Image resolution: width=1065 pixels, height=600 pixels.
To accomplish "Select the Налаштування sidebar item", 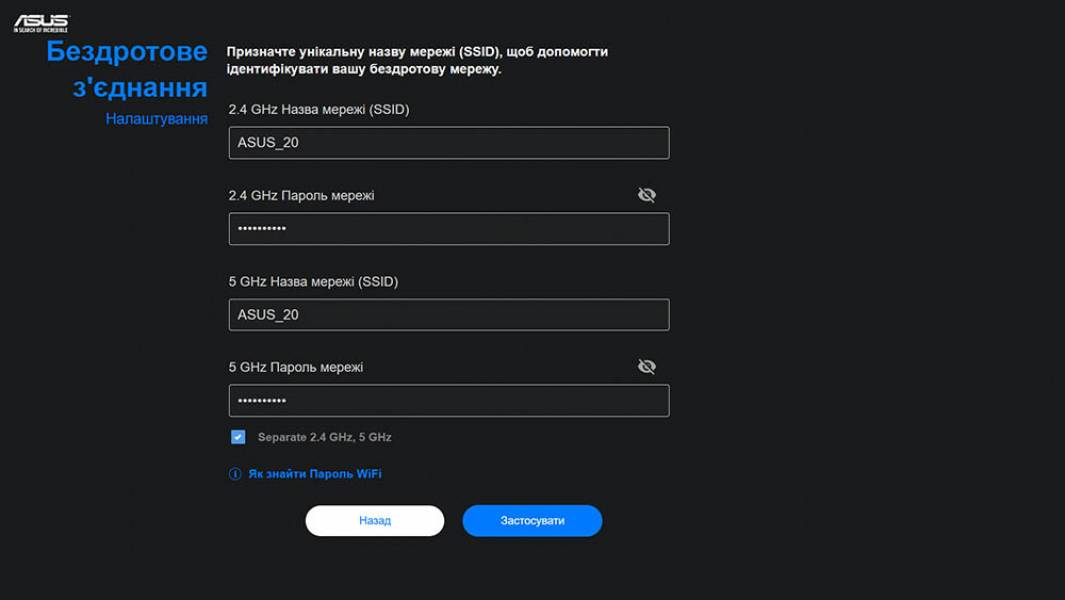I will coord(156,119).
